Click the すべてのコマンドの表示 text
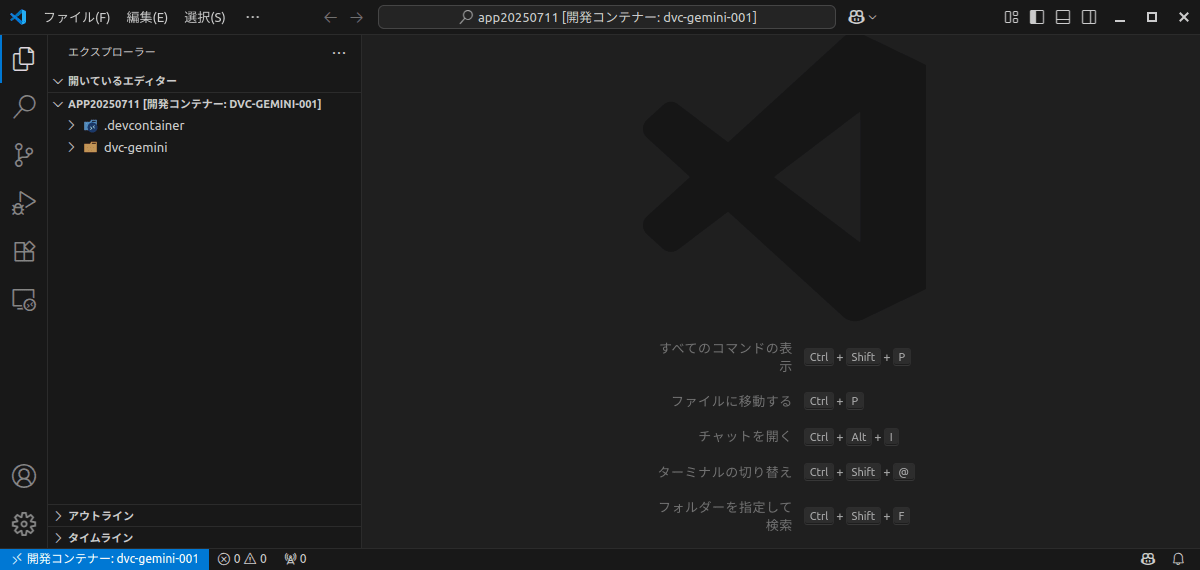The width and height of the screenshot is (1200, 570). 726,357
